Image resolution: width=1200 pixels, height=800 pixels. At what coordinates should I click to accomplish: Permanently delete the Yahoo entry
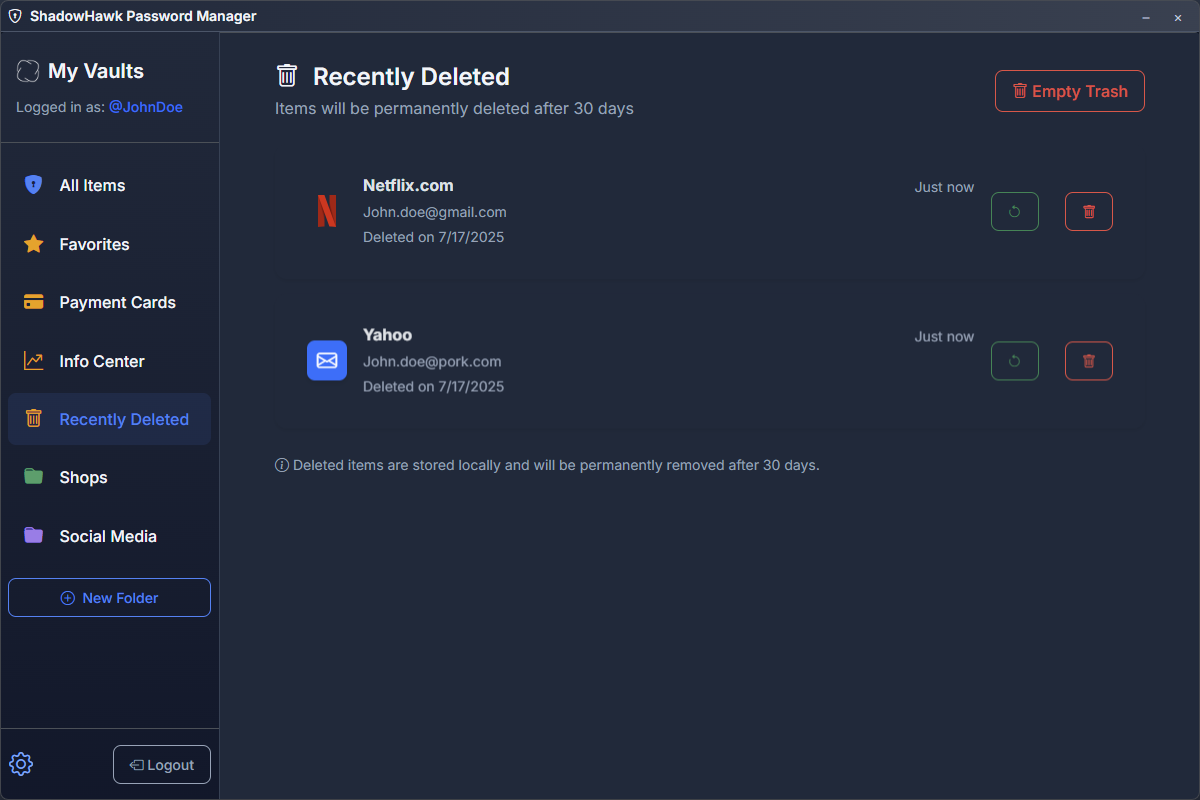click(x=1089, y=361)
